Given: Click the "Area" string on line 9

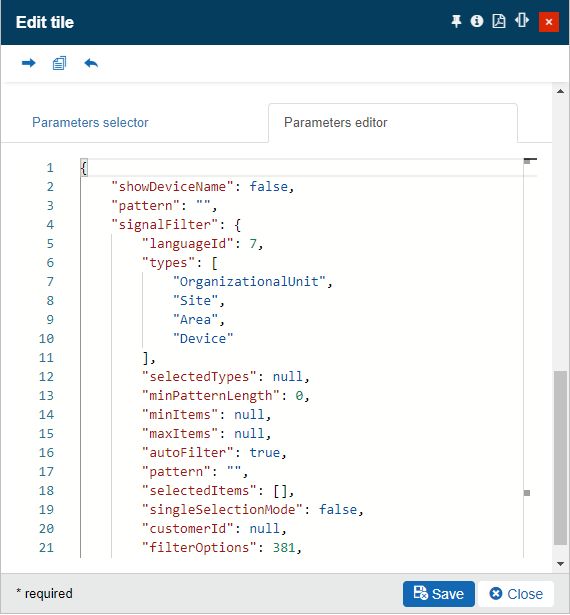Looking at the screenshot, I should click(x=195, y=320).
